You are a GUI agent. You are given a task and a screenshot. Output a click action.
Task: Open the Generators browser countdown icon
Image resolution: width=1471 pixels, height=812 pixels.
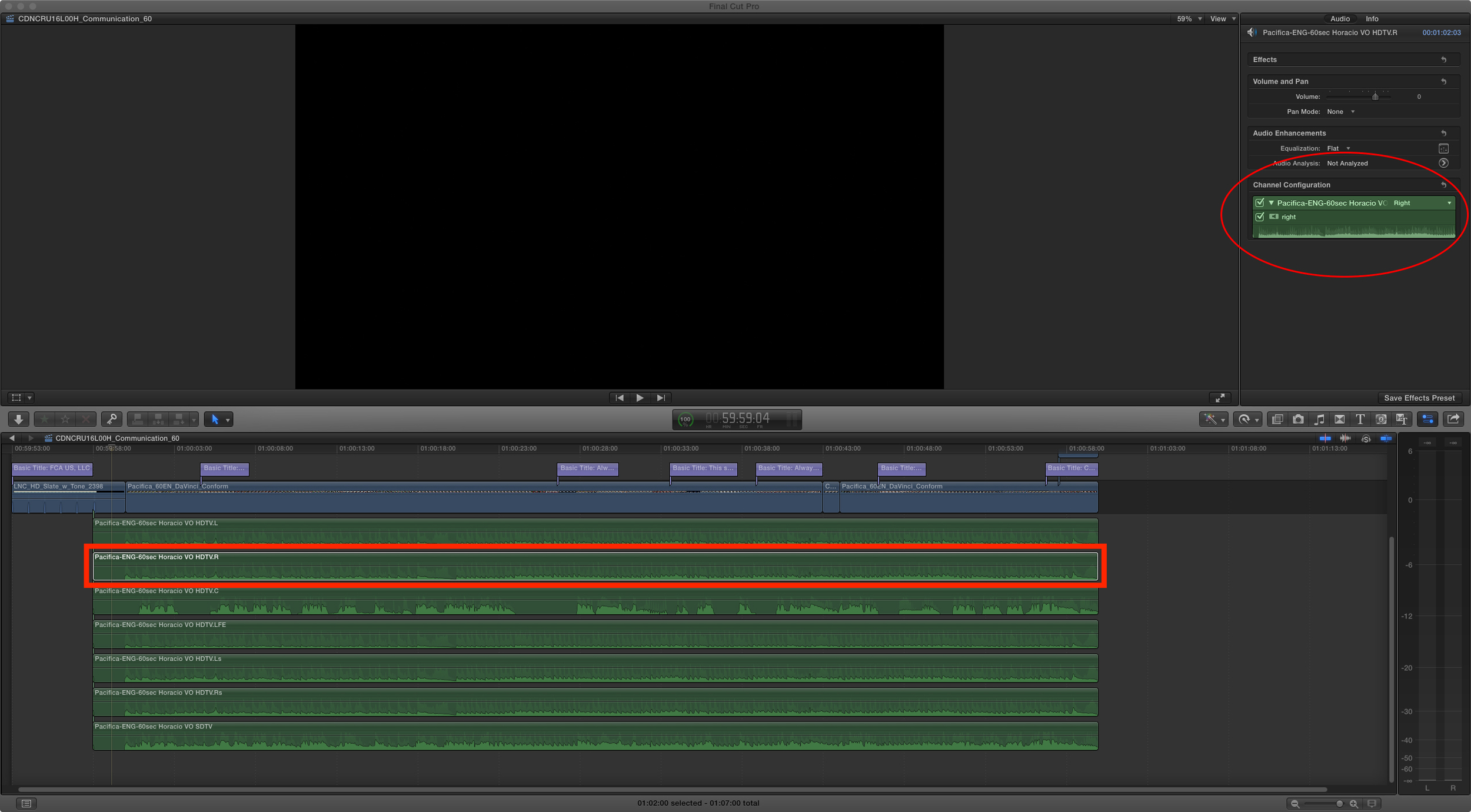1381,420
